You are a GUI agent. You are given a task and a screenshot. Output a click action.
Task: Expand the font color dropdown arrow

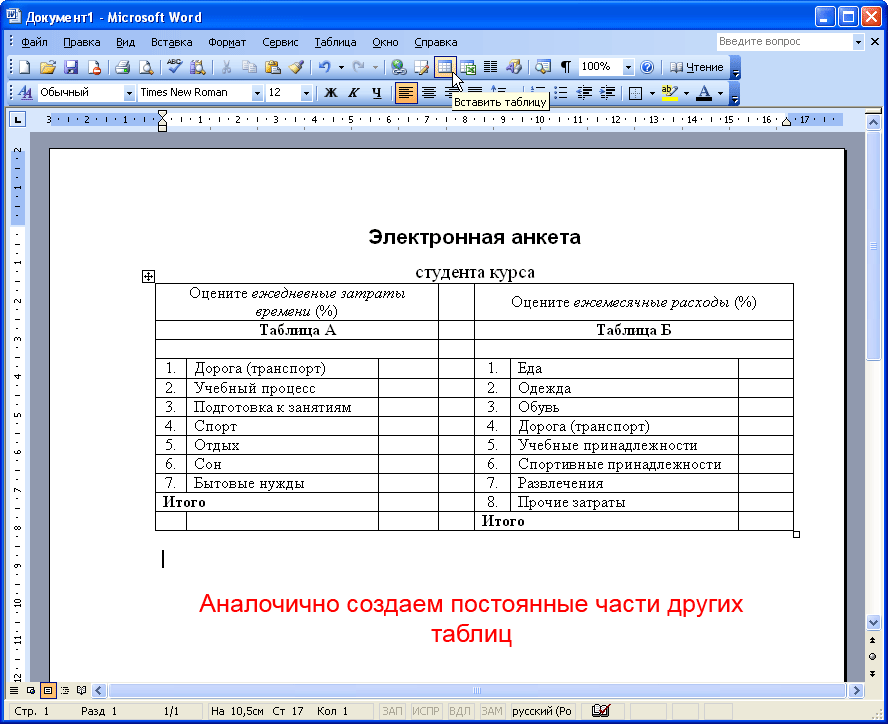(720, 93)
